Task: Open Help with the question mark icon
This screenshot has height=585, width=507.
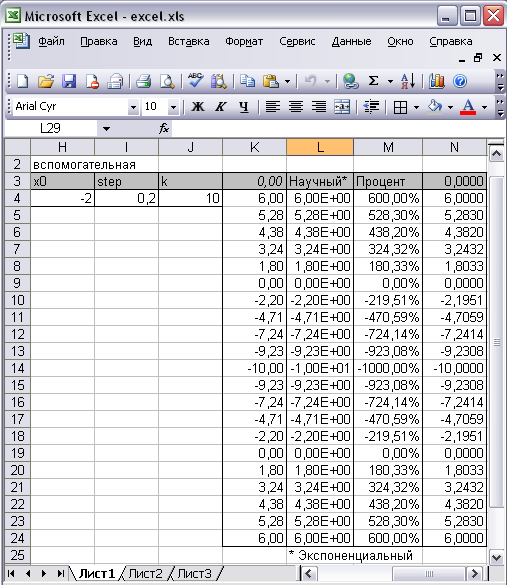Action: [460, 81]
